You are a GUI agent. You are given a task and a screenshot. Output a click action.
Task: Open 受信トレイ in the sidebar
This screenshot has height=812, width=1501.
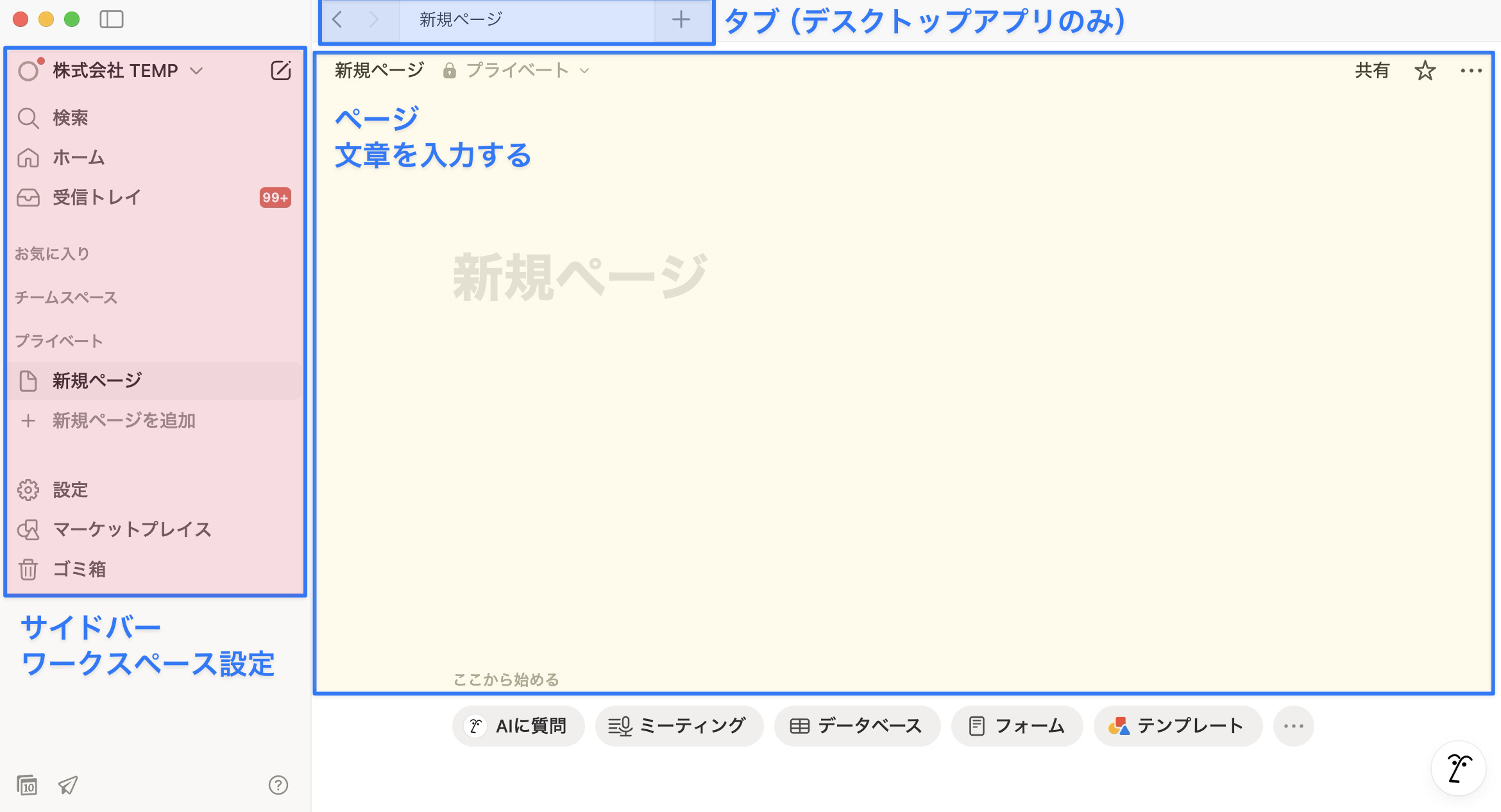click(x=154, y=198)
